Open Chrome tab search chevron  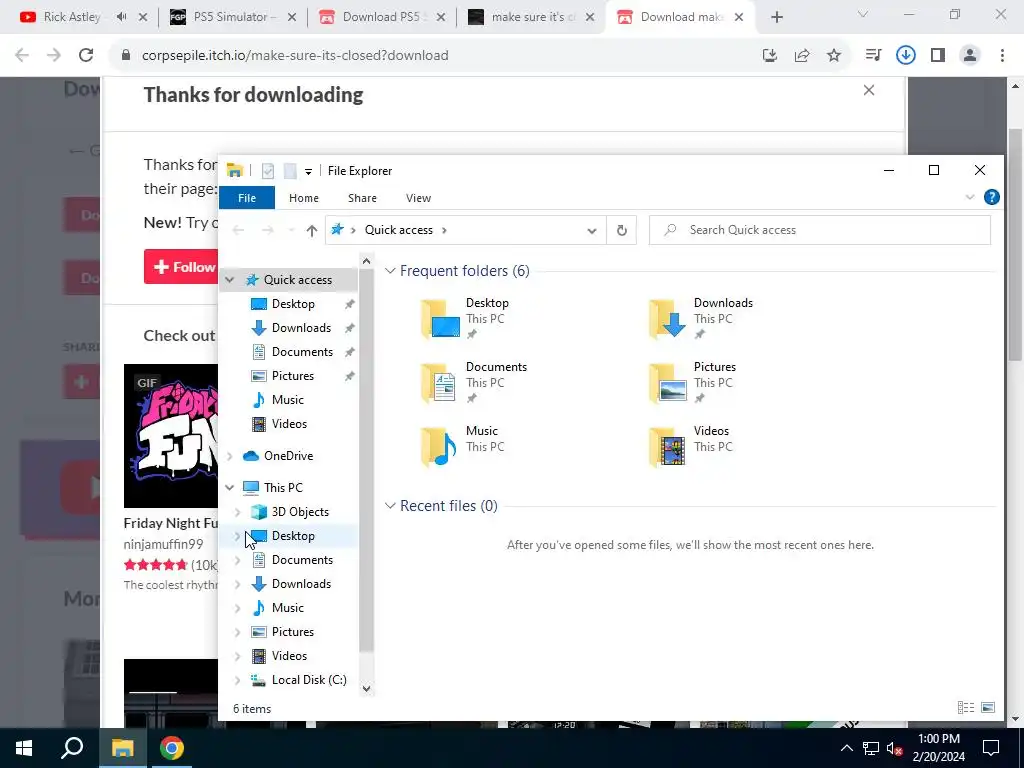(x=863, y=14)
